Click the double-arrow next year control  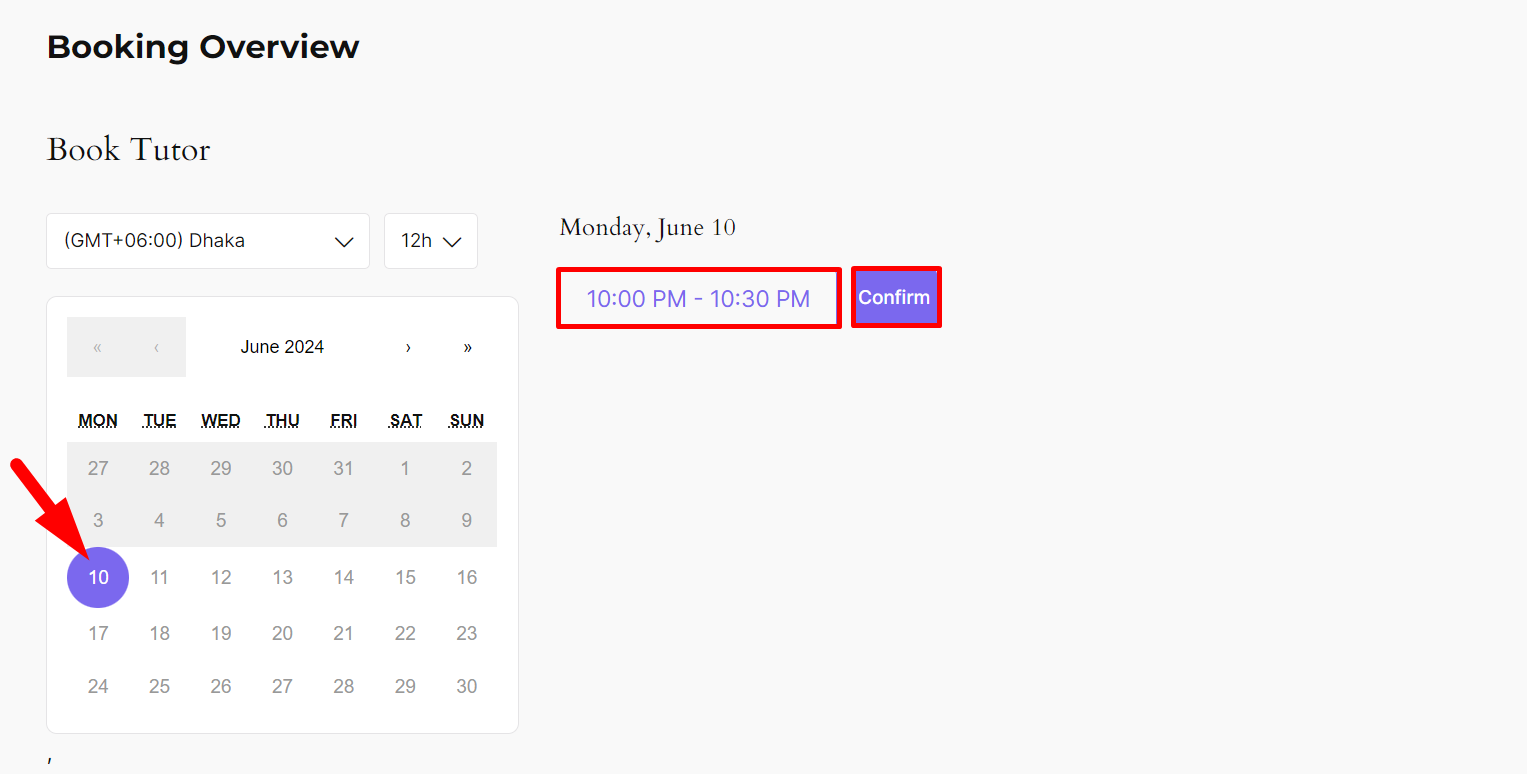(x=467, y=347)
